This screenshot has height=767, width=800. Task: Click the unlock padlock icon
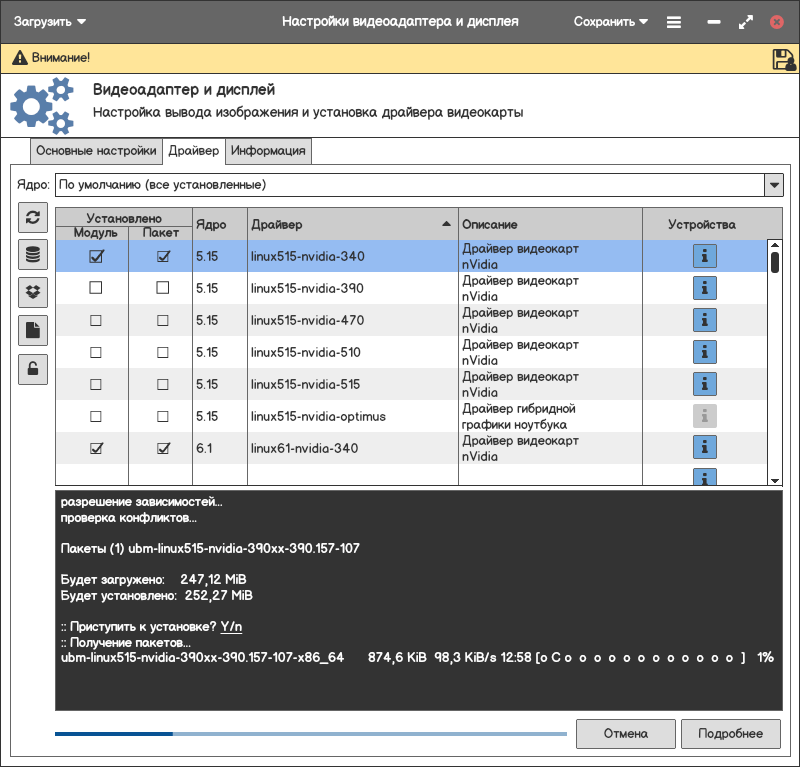coord(33,368)
